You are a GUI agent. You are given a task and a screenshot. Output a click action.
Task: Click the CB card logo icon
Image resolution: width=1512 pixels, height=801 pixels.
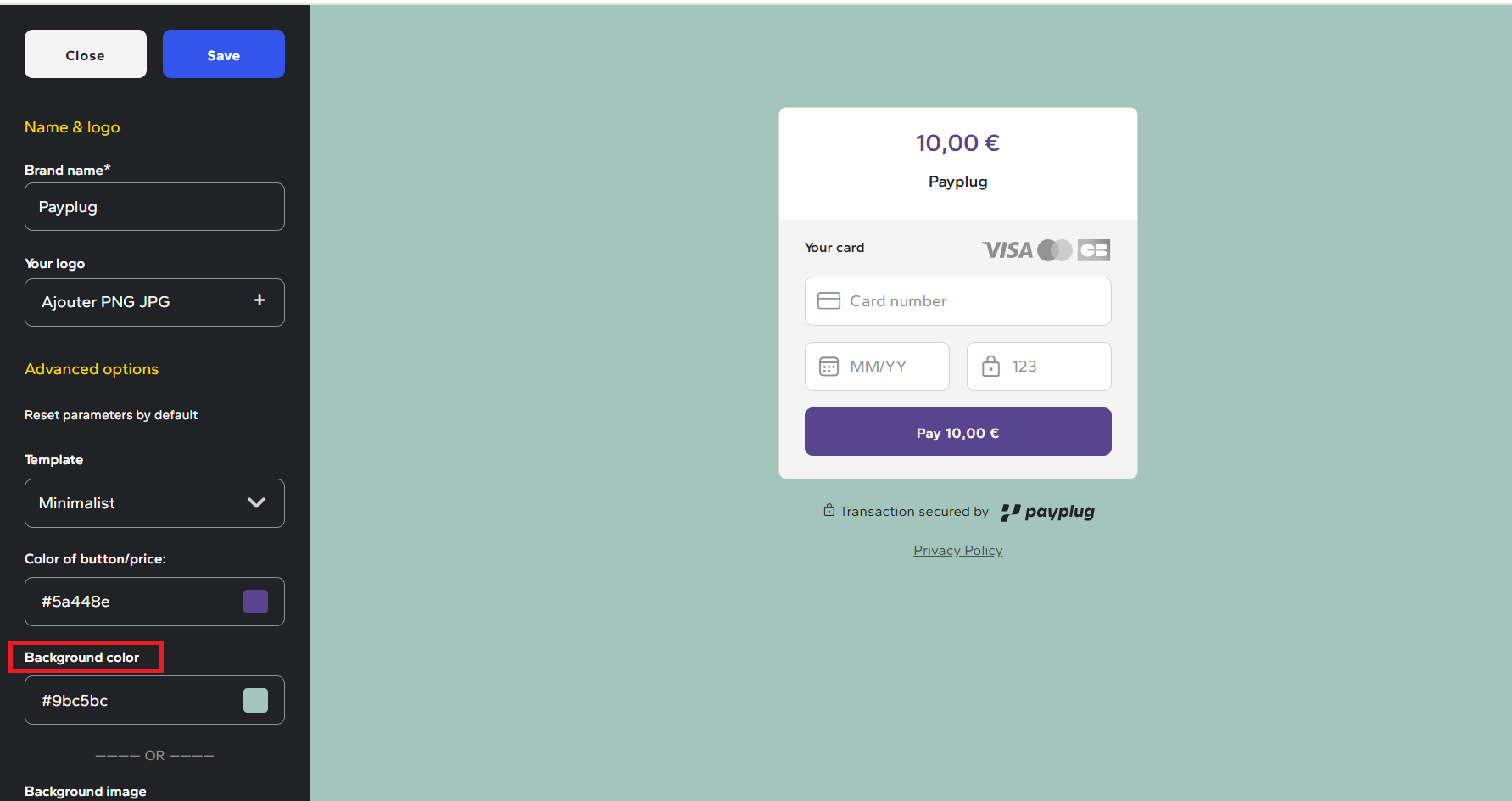click(1094, 250)
